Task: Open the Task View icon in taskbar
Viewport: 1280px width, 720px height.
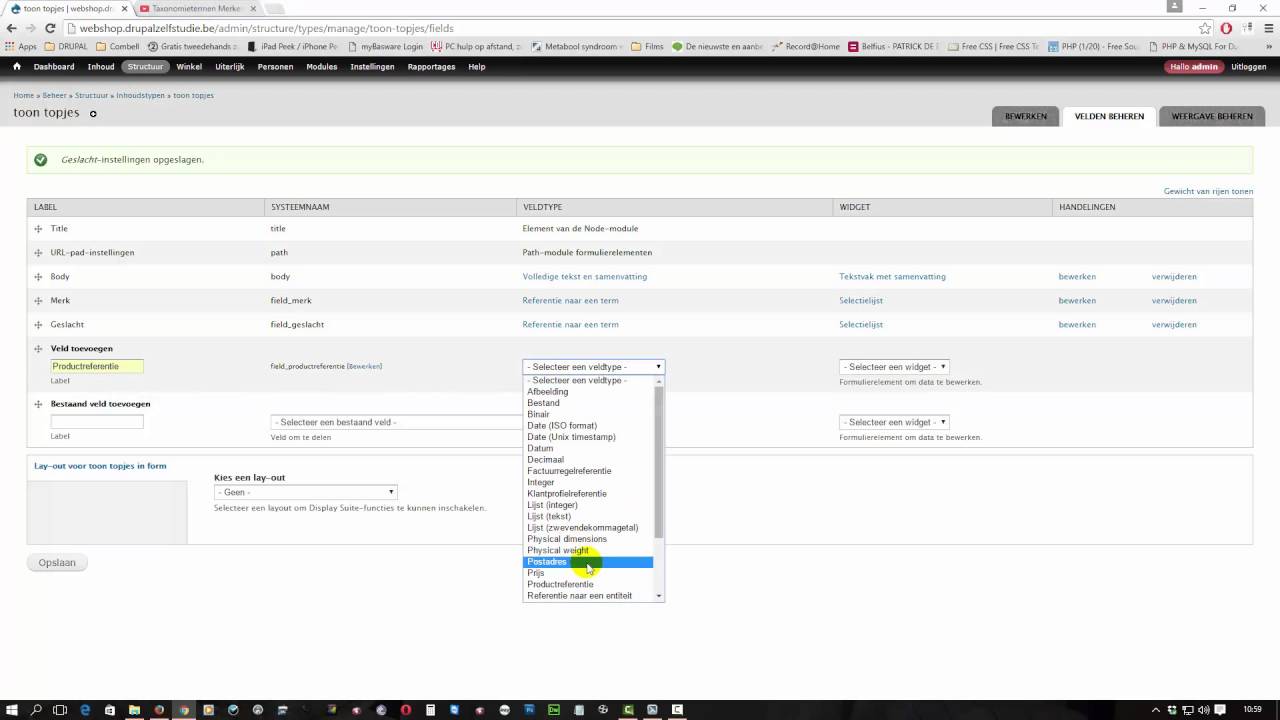Action: (60, 710)
